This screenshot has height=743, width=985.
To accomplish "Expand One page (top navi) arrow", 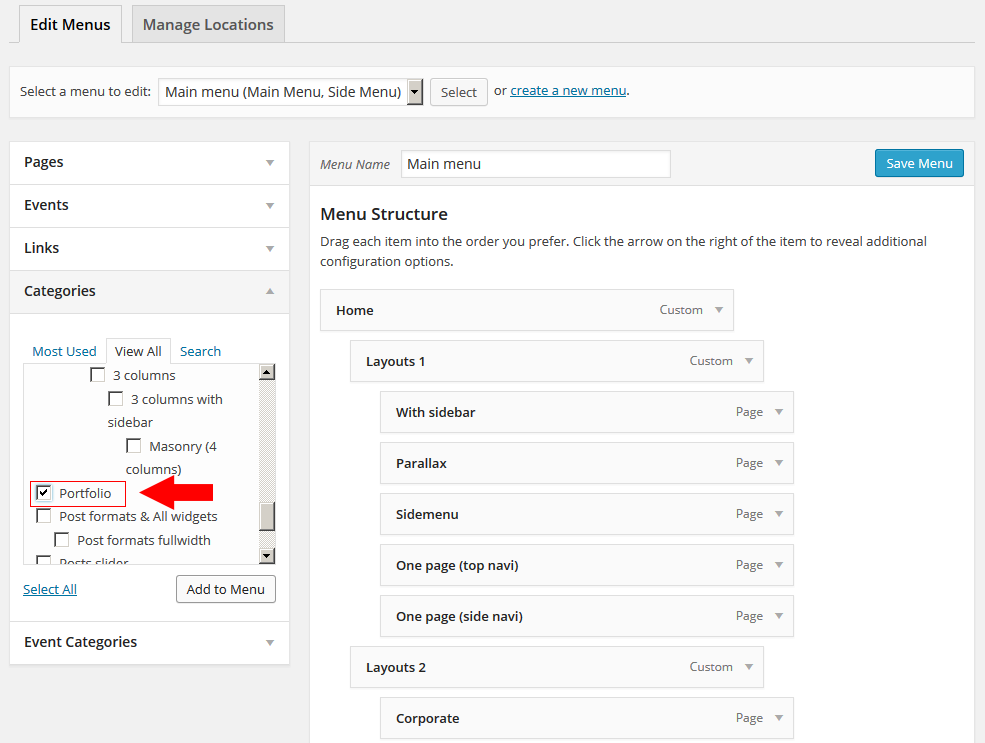I will [x=778, y=565].
